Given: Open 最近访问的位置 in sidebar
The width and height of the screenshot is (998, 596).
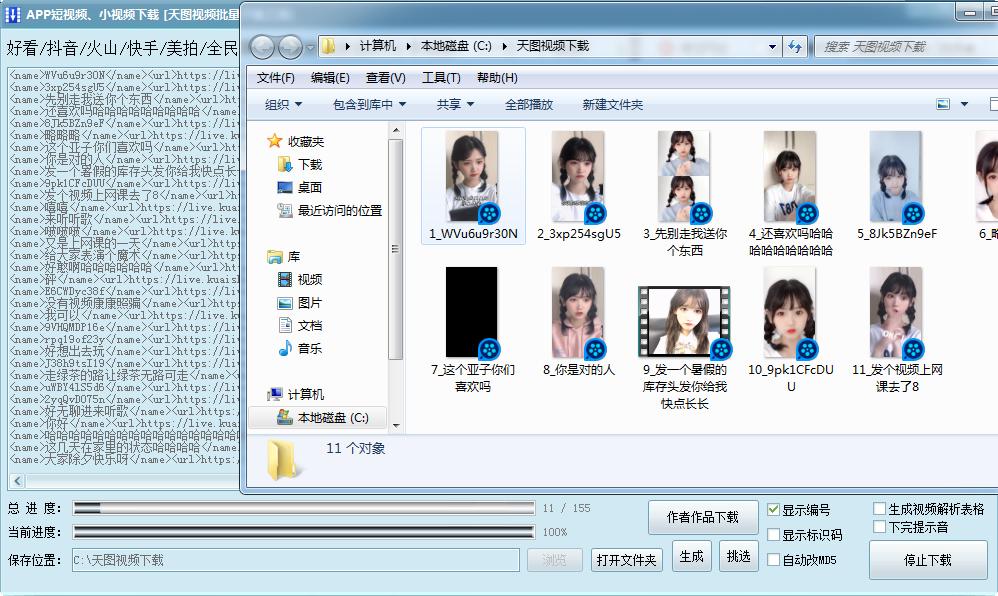Looking at the screenshot, I should pyautogui.click(x=330, y=210).
